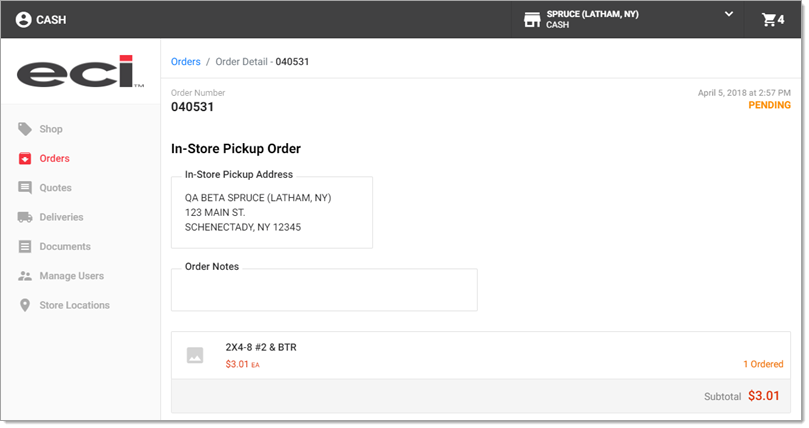Click the '$3.01 EA' item price
809x428 pixels.
tap(242, 364)
